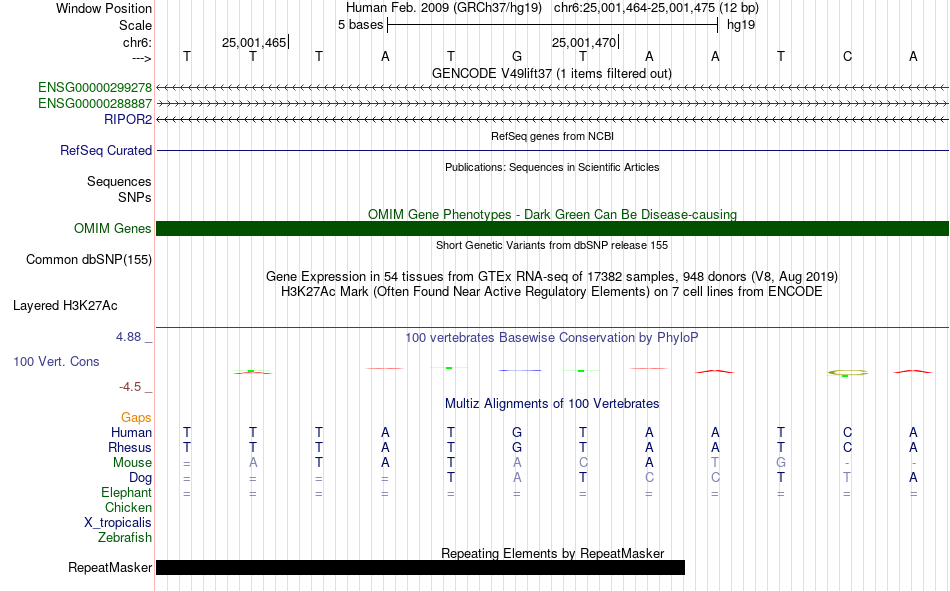The image size is (950, 591).
Task: Click the 5 bases scale bar
Action: click(x=552, y=25)
